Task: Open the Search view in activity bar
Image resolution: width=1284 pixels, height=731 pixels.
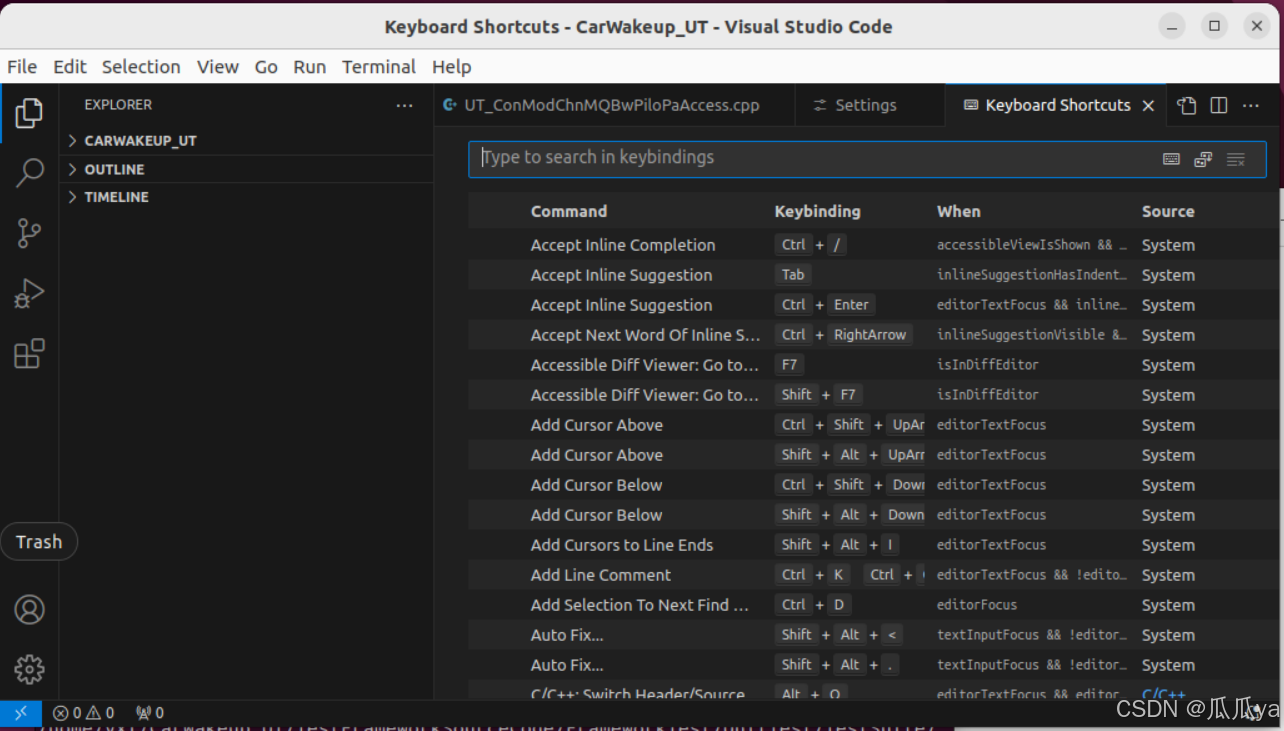Action: pos(29,173)
